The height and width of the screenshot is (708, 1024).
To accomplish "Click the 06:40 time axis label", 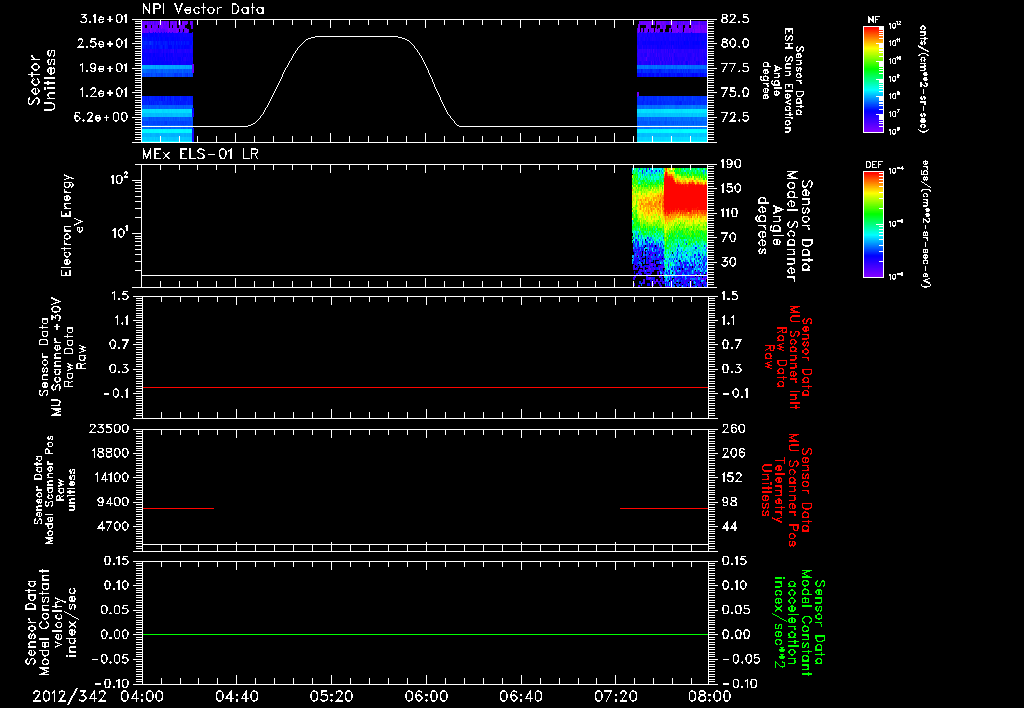I will click(520, 696).
